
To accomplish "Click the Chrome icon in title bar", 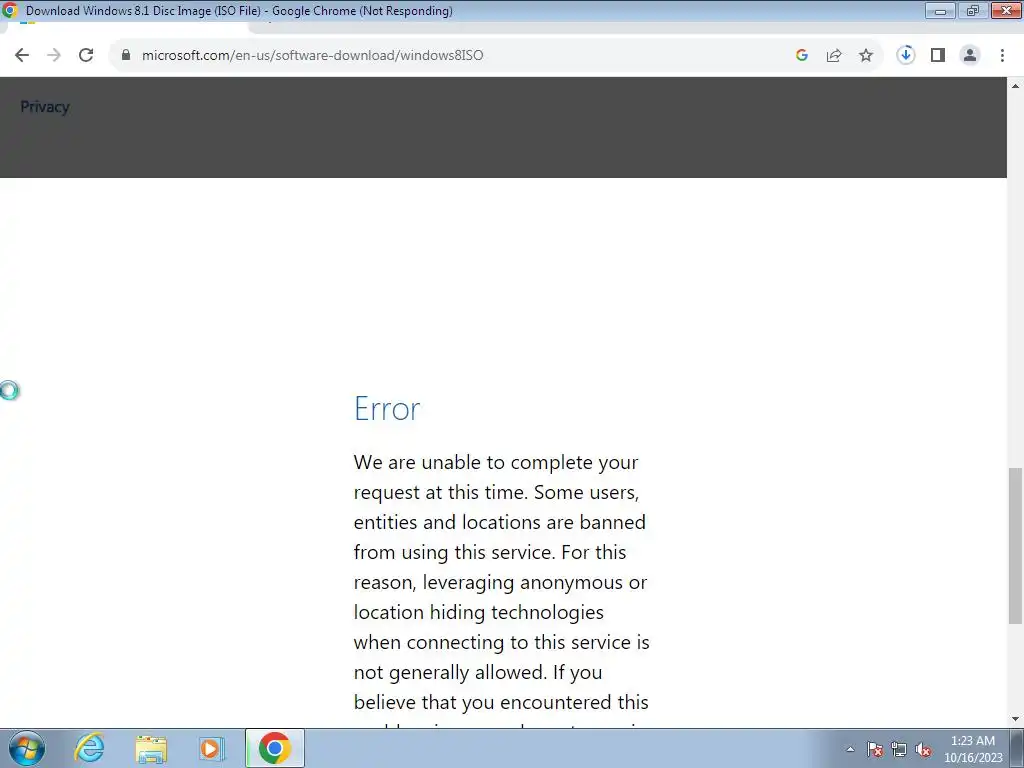I will (10, 10).
